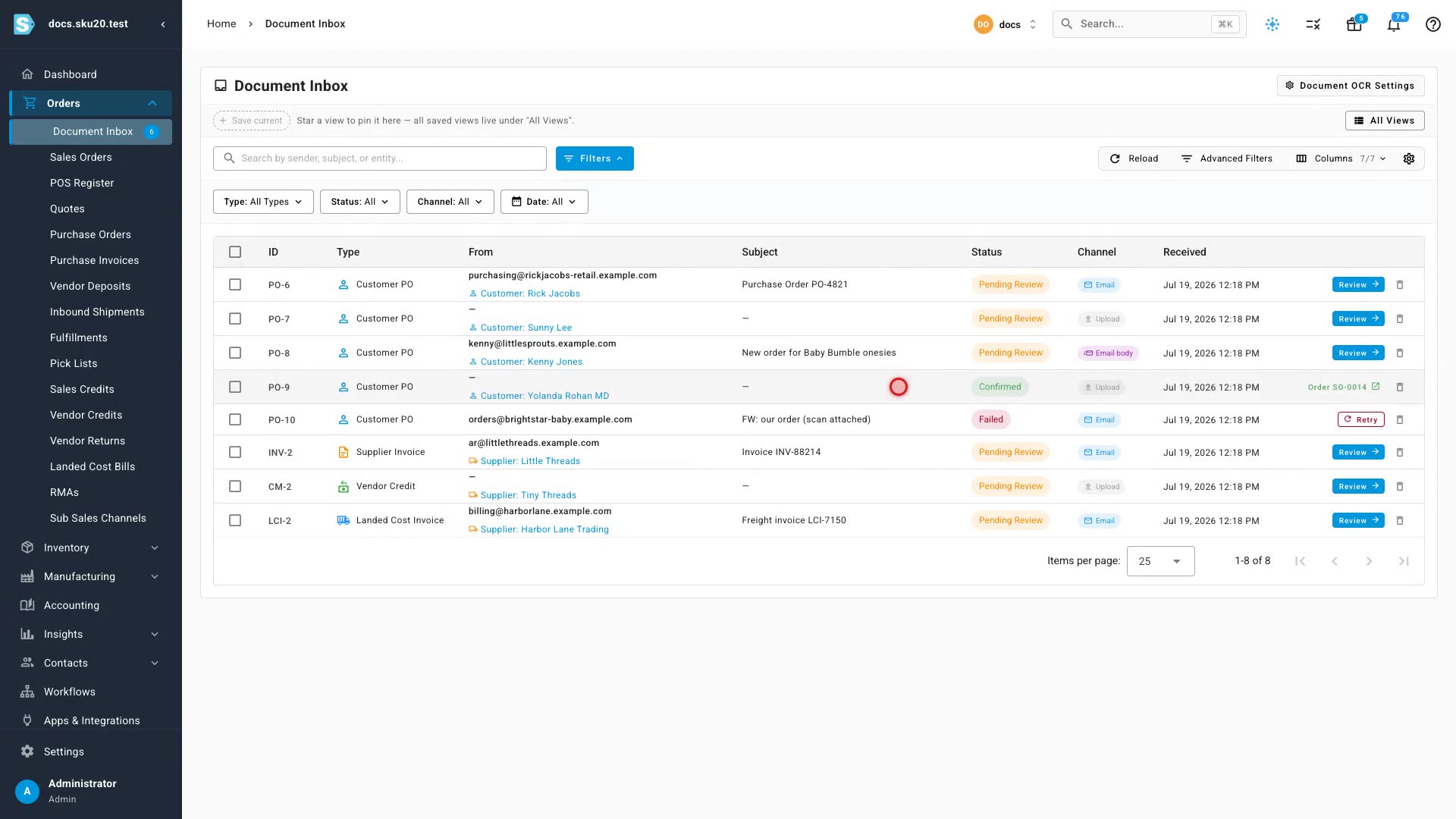Go to Sales Orders in sidebar
The image size is (1456, 819).
(x=81, y=157)
